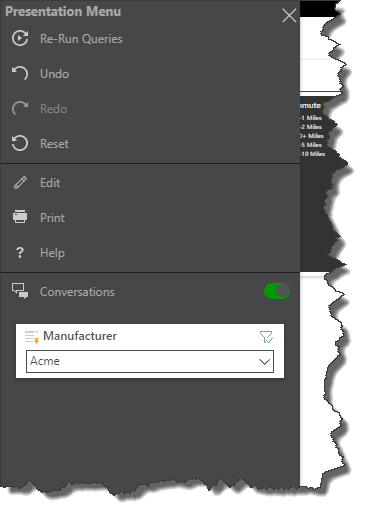Click the Manufacturer slicer title
Image resolution: width=369 pixels, height=520 pixels.
[80, 336]
